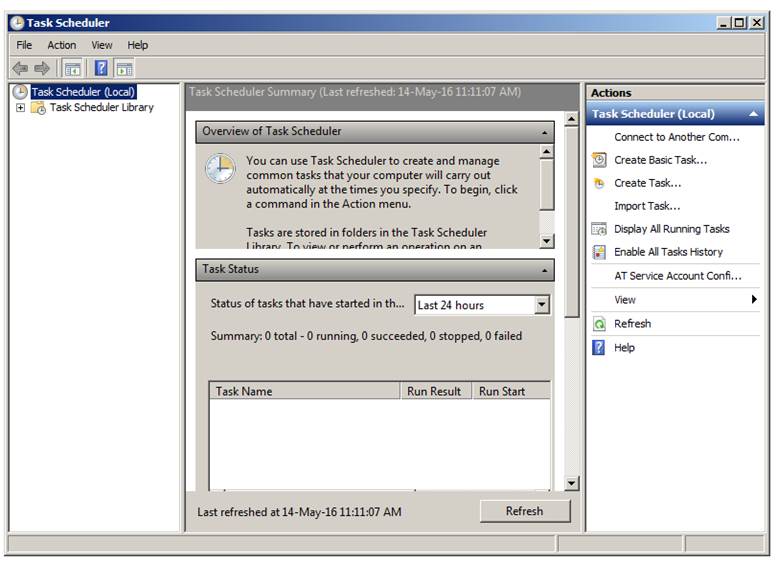Click the Task Scheduler (Local) clock icon
The height and width of the screenshot is (563, 778).
click(x=20, y=92)
